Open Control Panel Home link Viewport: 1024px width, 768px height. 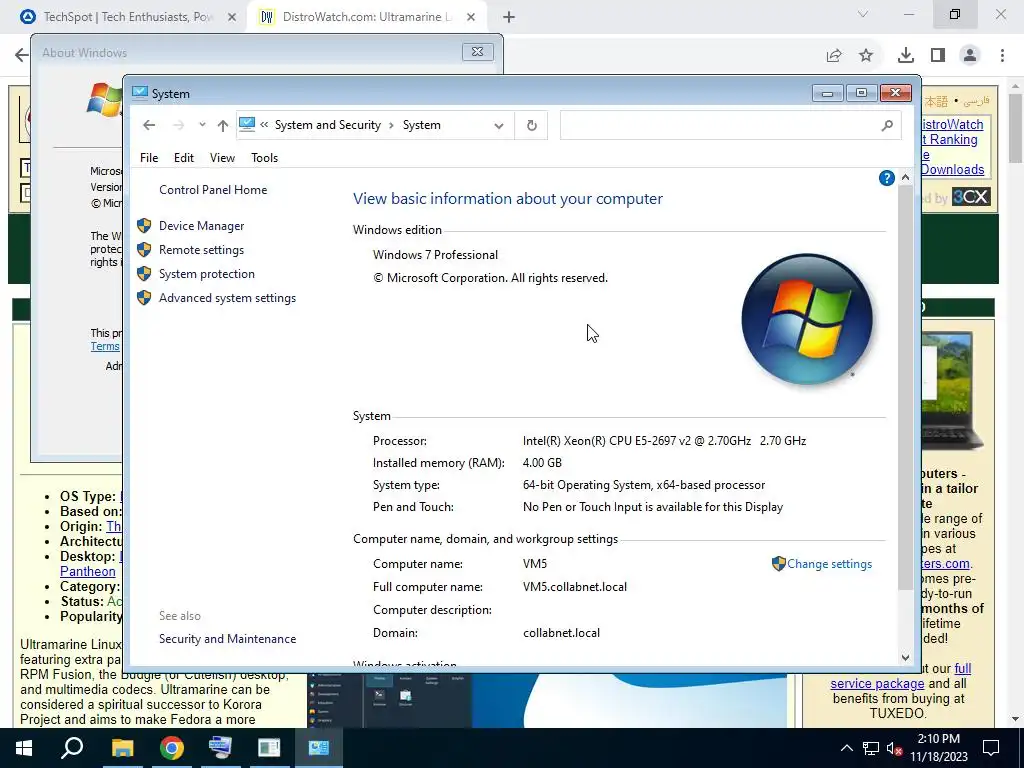point(213,190)
